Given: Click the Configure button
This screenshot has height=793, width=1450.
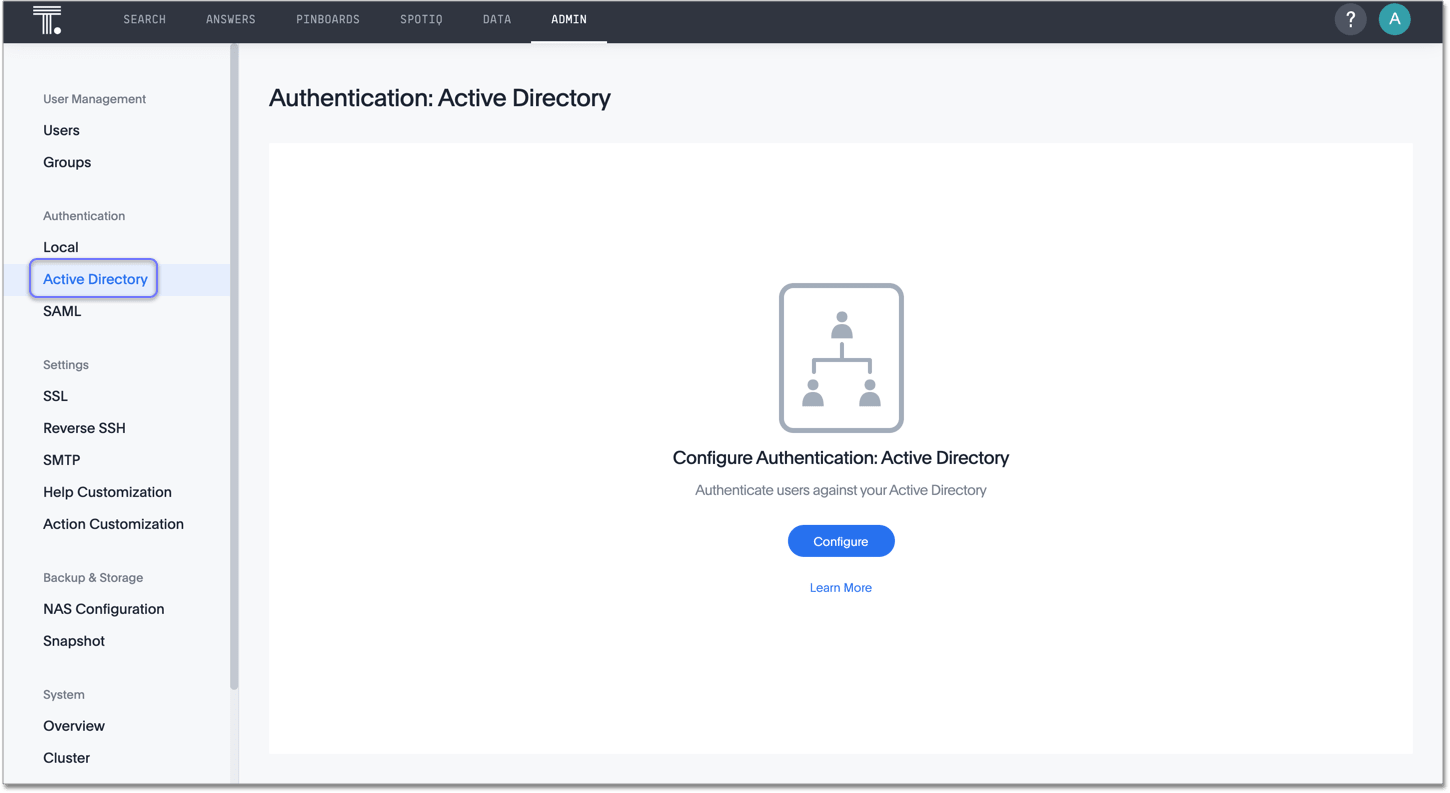Looking at the screenshot, I should coord(841,540).
